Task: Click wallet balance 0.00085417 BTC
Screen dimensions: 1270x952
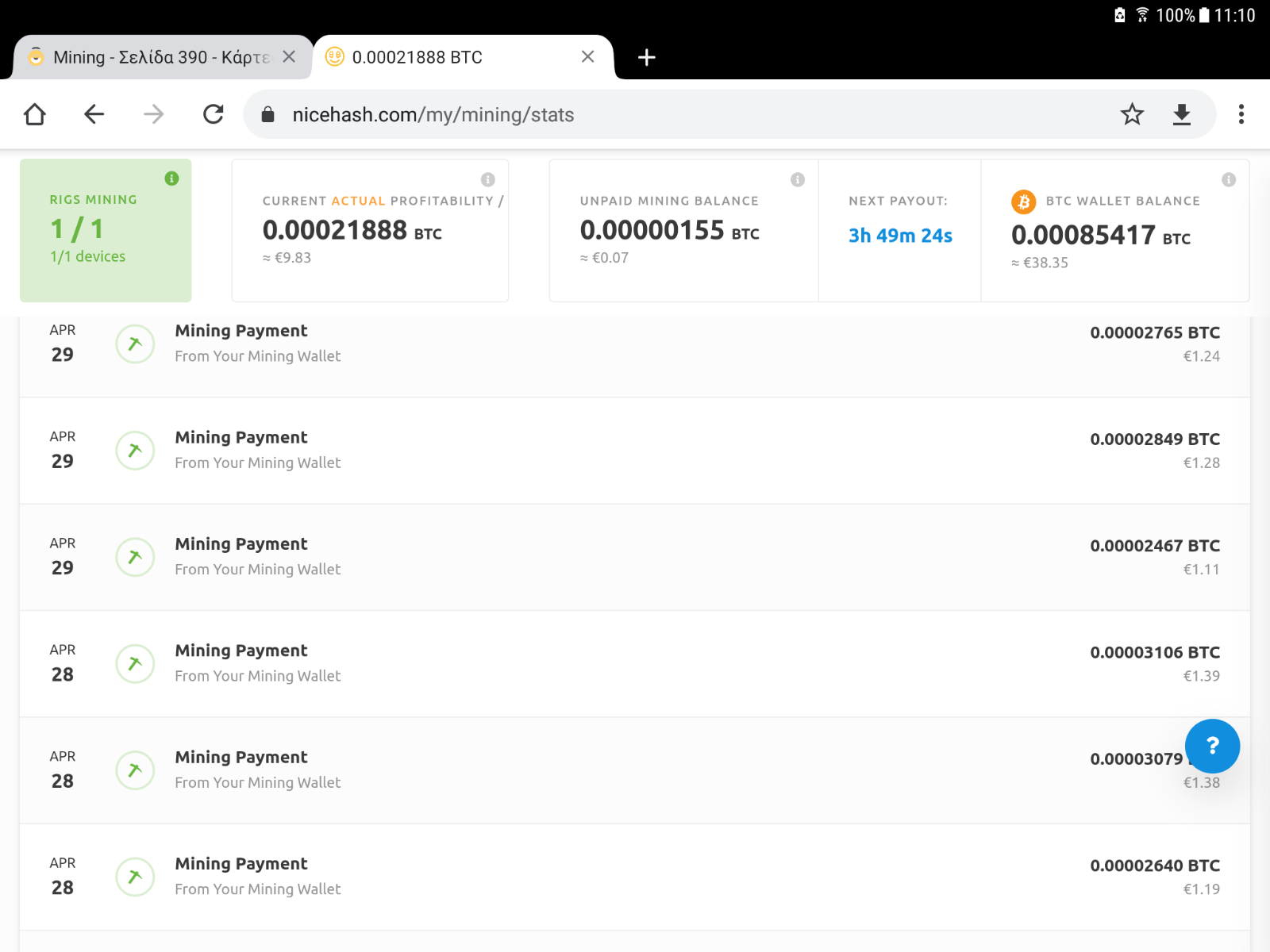Action: coord(1101,235)
